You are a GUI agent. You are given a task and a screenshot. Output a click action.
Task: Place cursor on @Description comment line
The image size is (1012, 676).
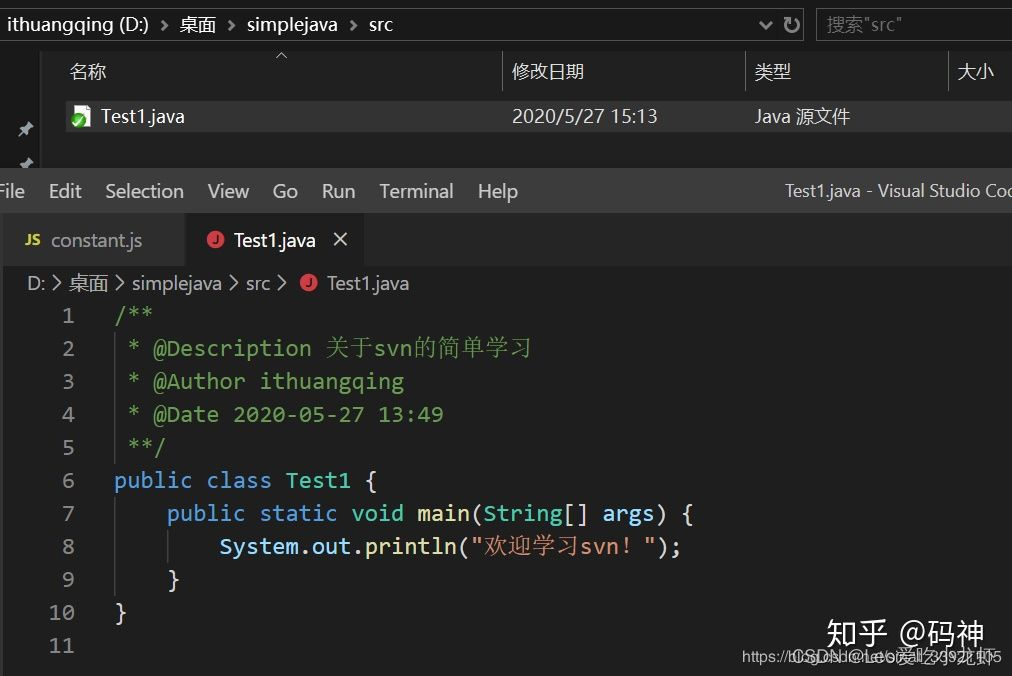329,348
